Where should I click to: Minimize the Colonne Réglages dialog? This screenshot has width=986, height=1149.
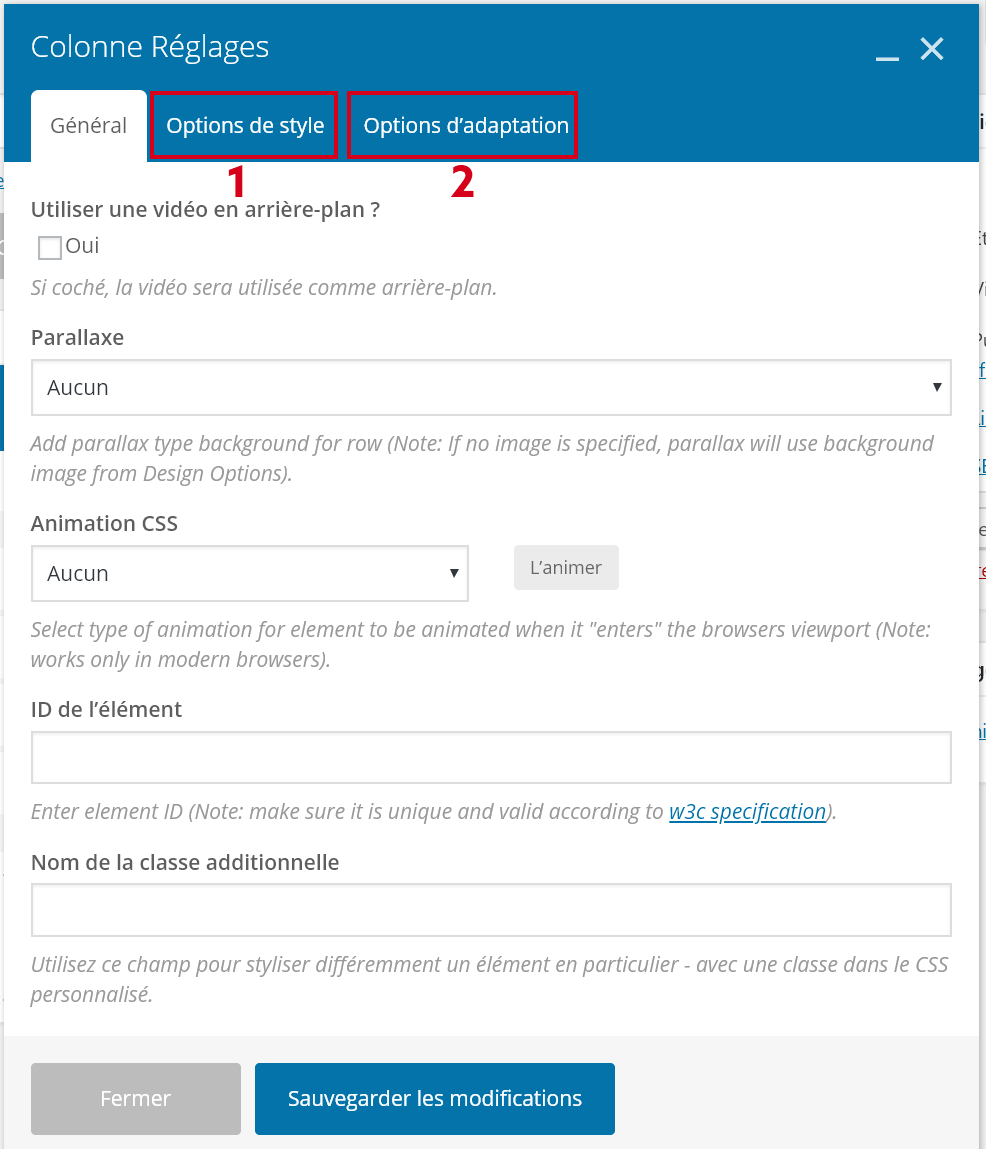(x=887, y=52)
